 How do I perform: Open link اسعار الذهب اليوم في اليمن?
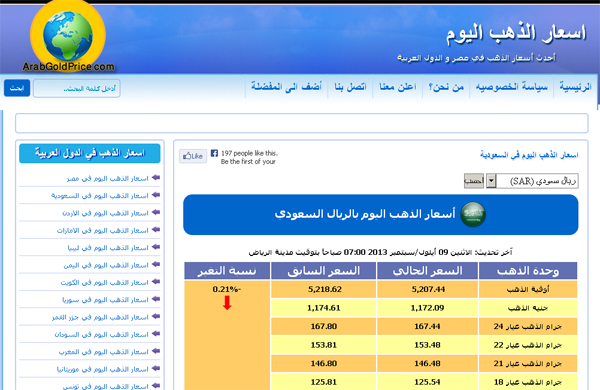coord(106,265)
